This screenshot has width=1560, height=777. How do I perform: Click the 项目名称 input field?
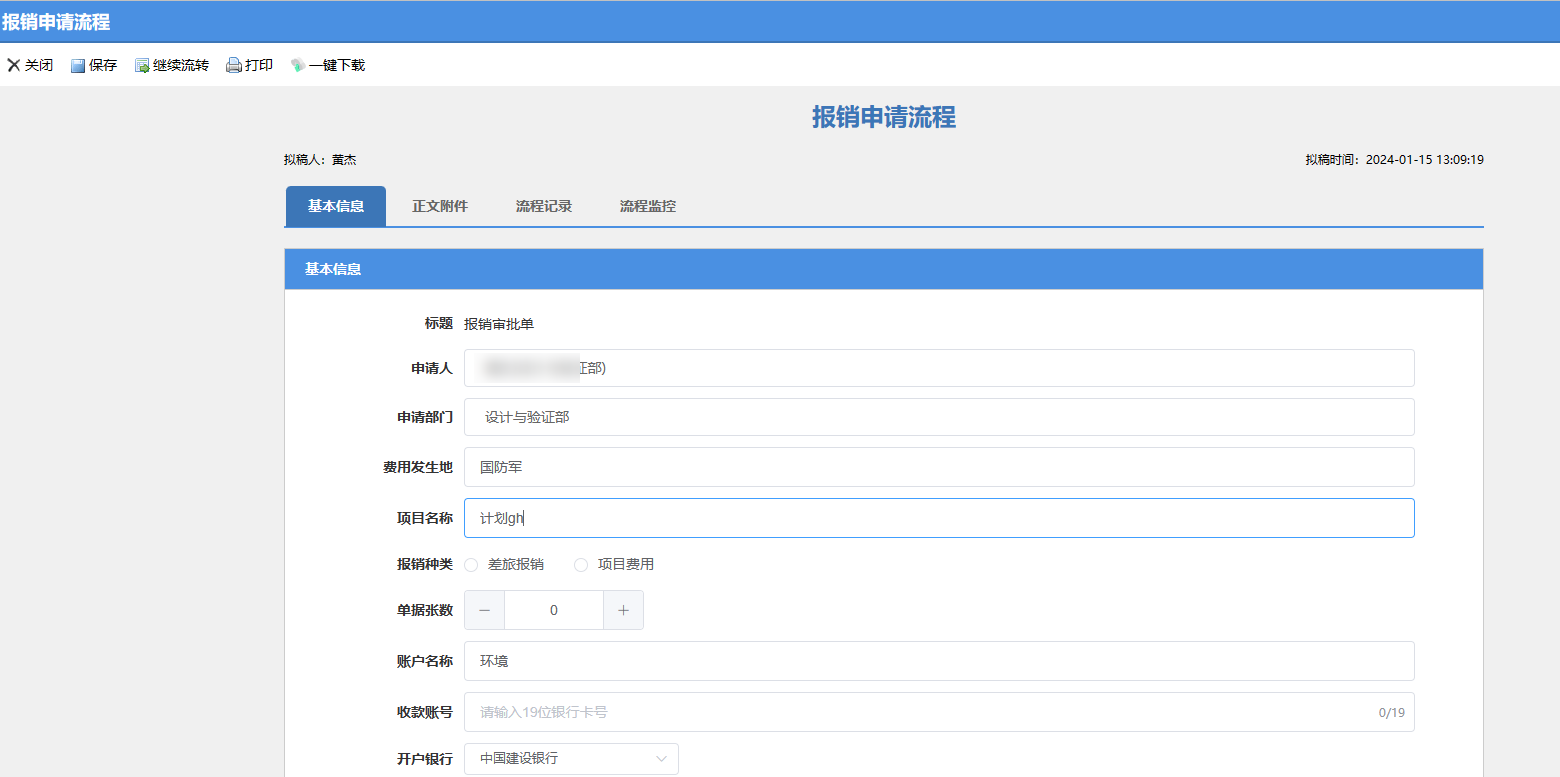point(938,518)
